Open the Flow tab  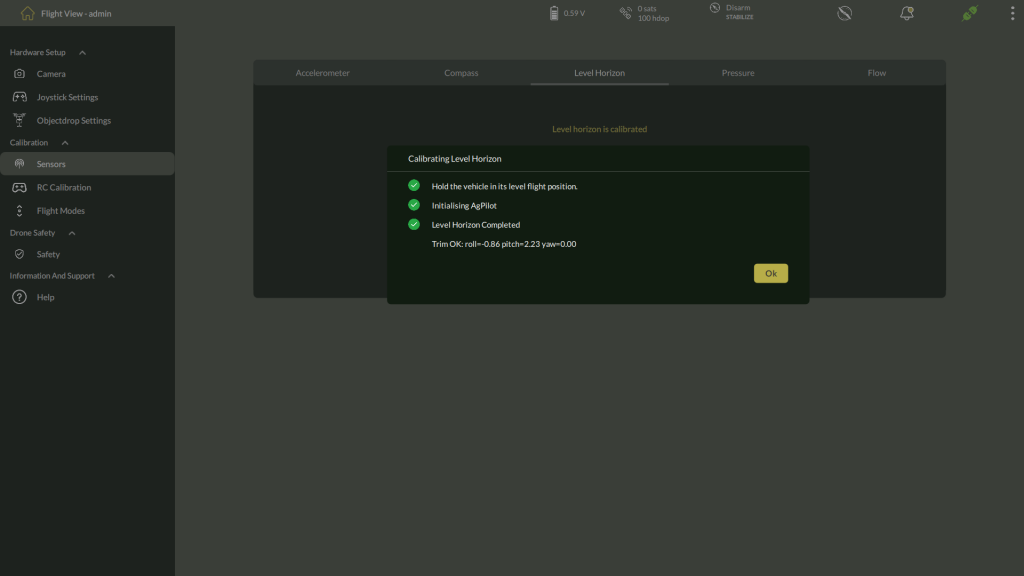[x=876, y=72]
